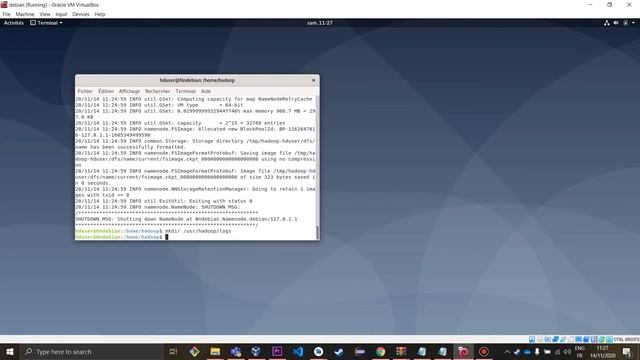The width and height of the screenshot is (640, 360).
Task: Open VirtualBox View menu
Action: pyautogui.click(x=44, y=14)
